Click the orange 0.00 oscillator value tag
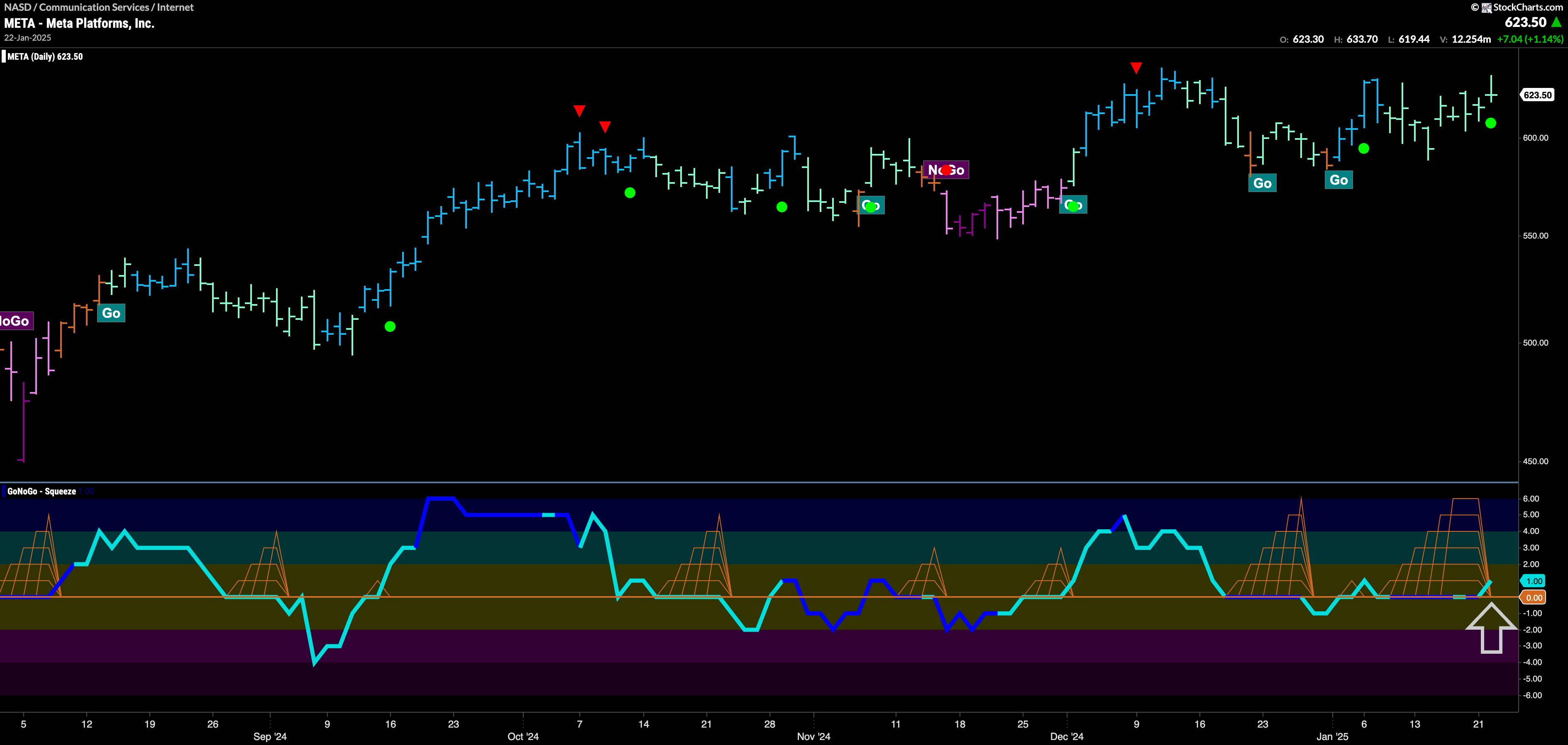 click(x=1533, y=598)
